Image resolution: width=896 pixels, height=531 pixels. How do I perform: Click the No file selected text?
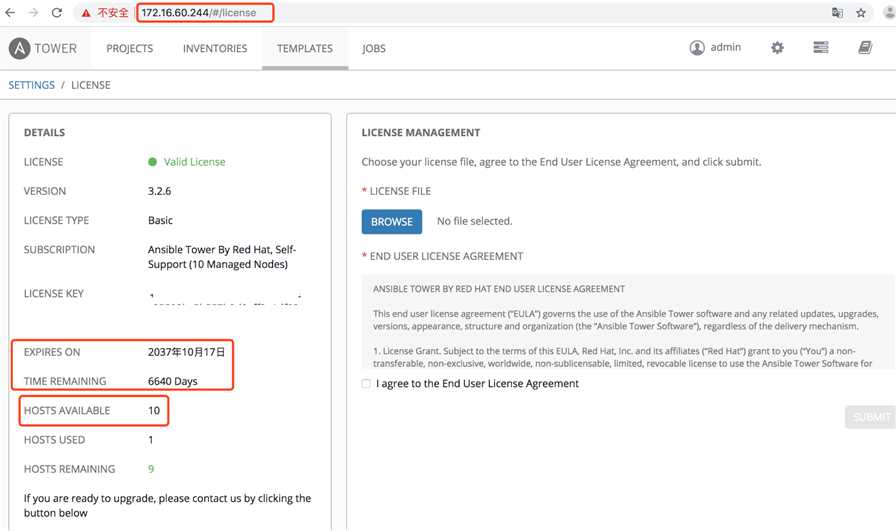pos(474,221)
